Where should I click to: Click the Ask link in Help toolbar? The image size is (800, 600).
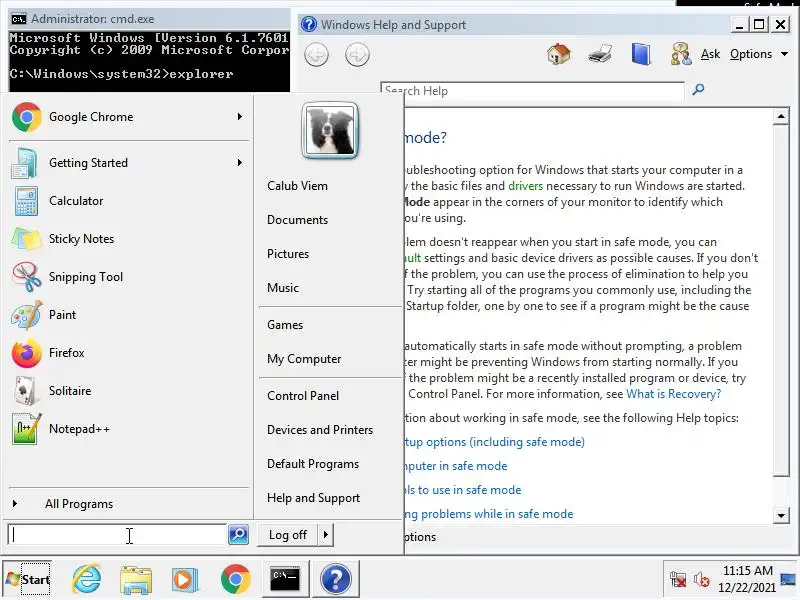(710, 54)
